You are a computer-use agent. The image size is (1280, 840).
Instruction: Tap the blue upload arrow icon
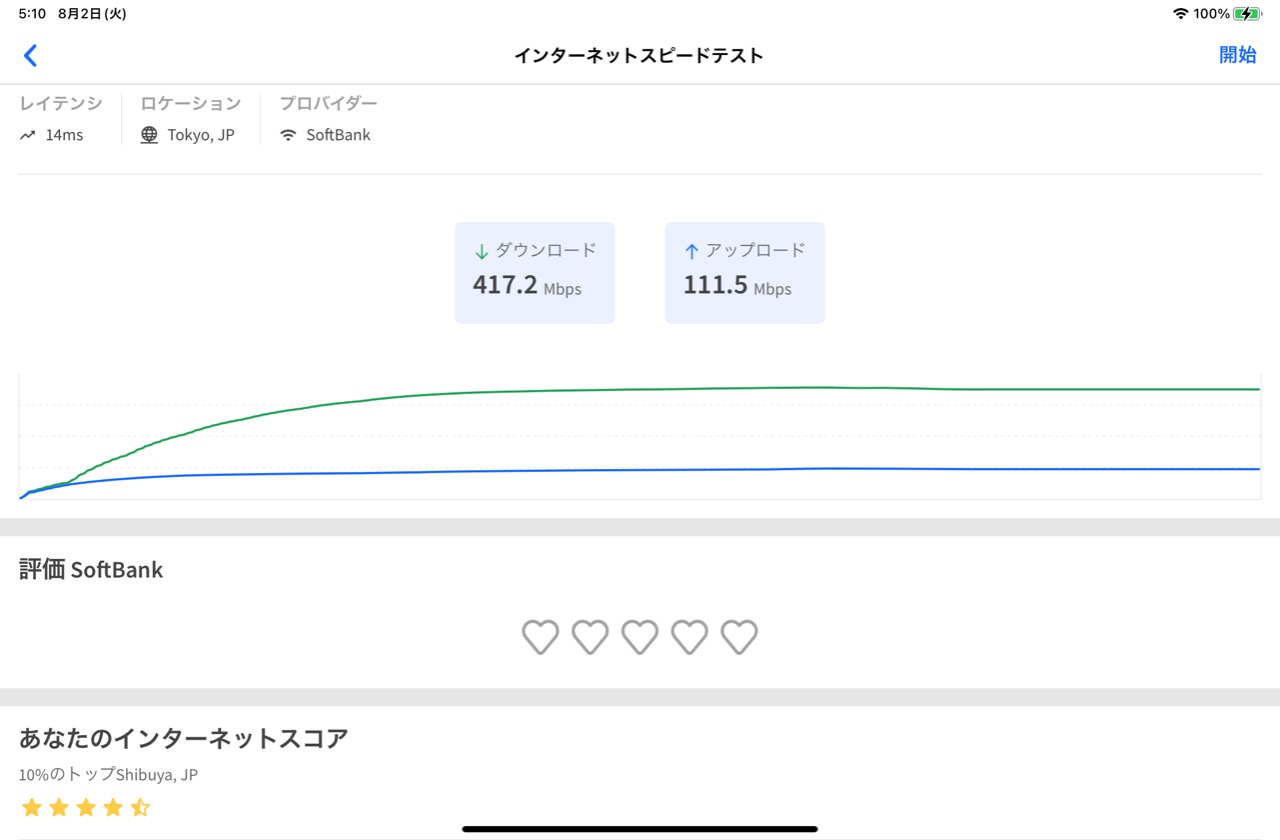pyautogui.click(x=691, y=252)
